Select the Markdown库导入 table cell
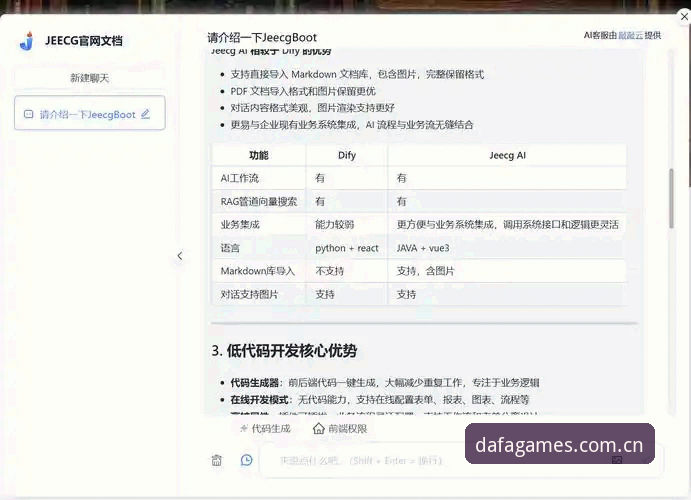691x500 pixels. point(259,271)
